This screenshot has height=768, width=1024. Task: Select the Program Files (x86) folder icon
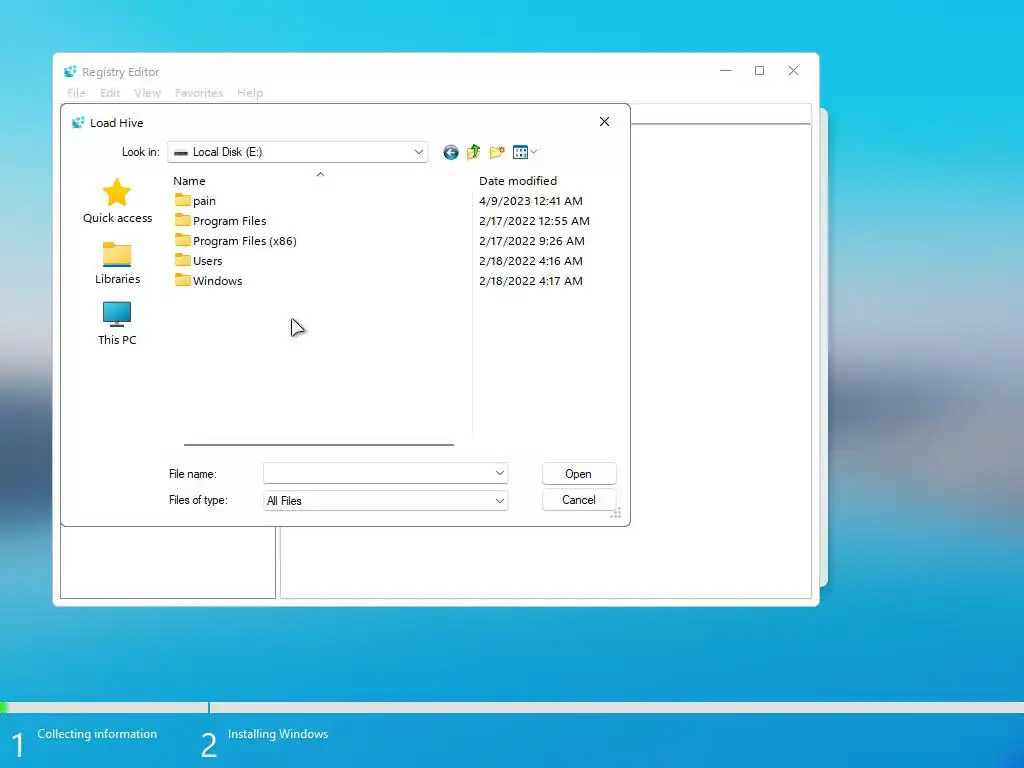(183, 240)
